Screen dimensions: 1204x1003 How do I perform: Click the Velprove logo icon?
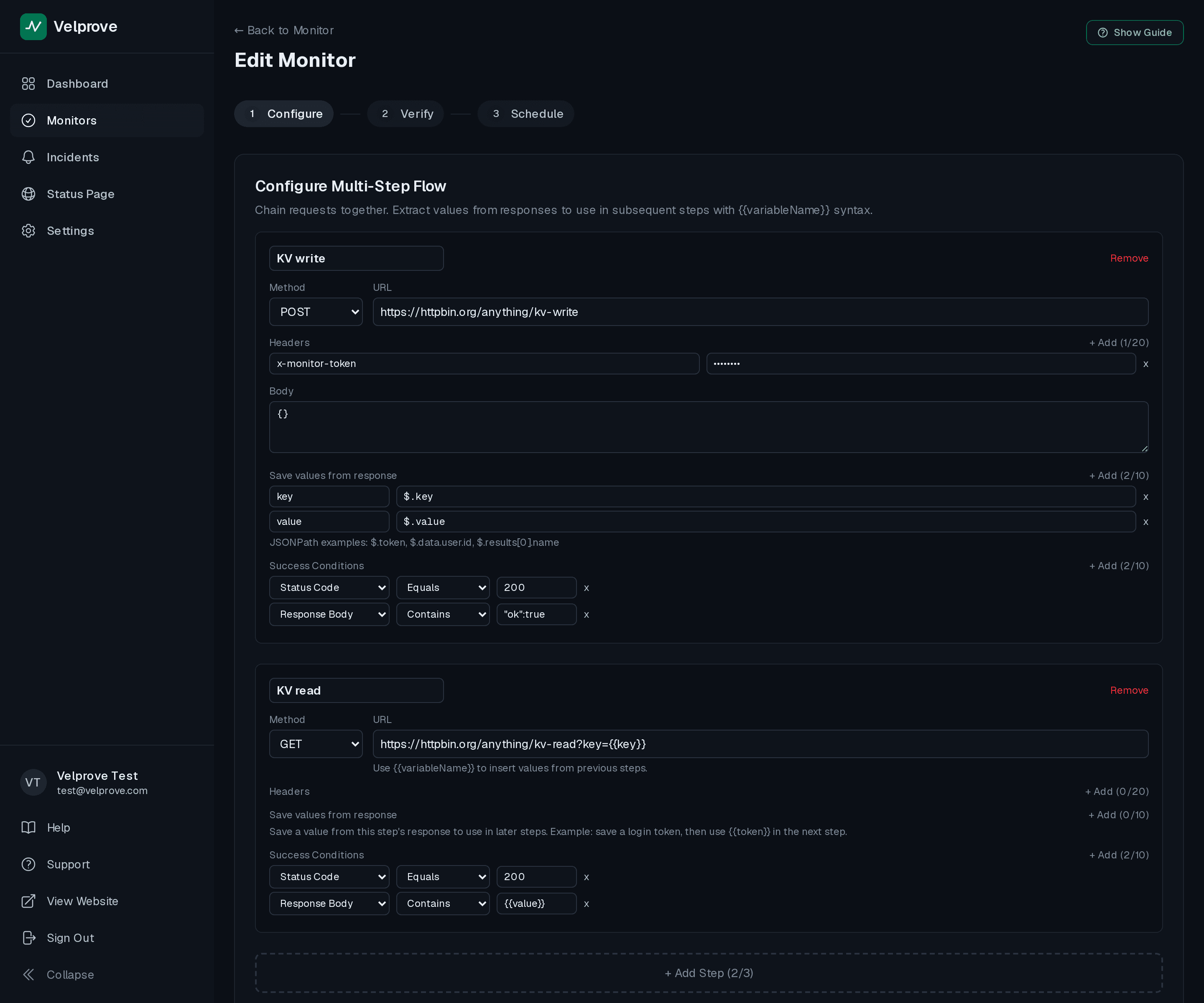(x=33, y=26)
